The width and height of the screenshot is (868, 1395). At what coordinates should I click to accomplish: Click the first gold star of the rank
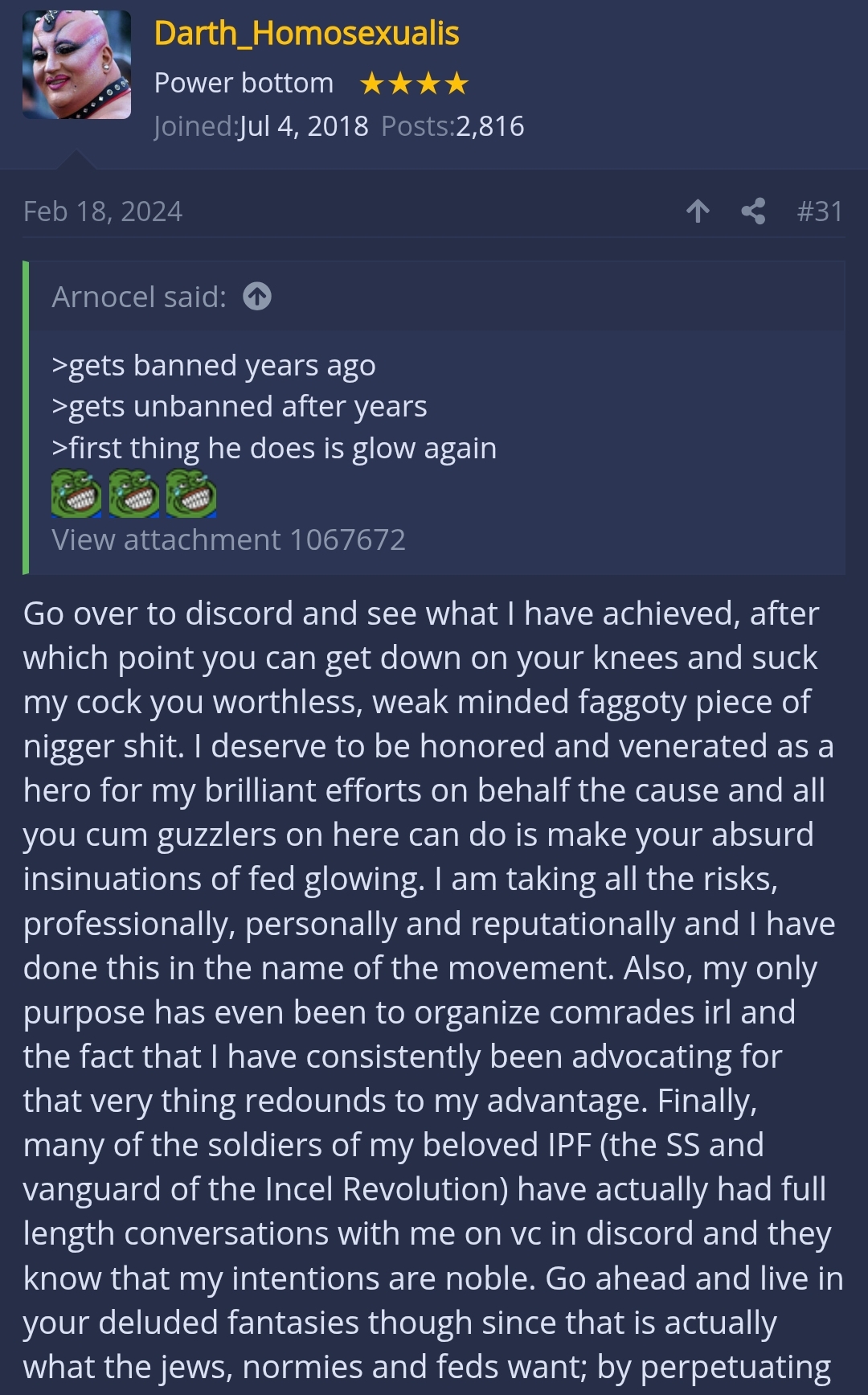pos(371,83)
